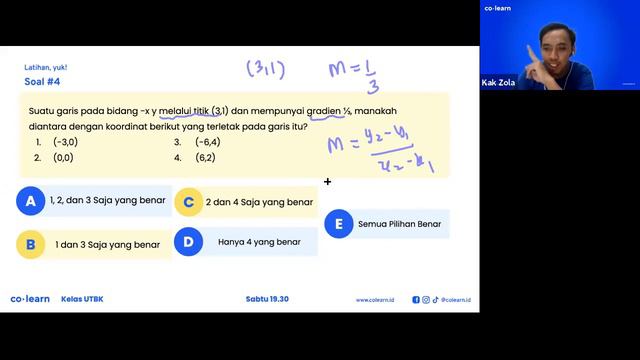Screen dimensions: 640x360
Task: Select answer circle D
Action: pos(189,242)
